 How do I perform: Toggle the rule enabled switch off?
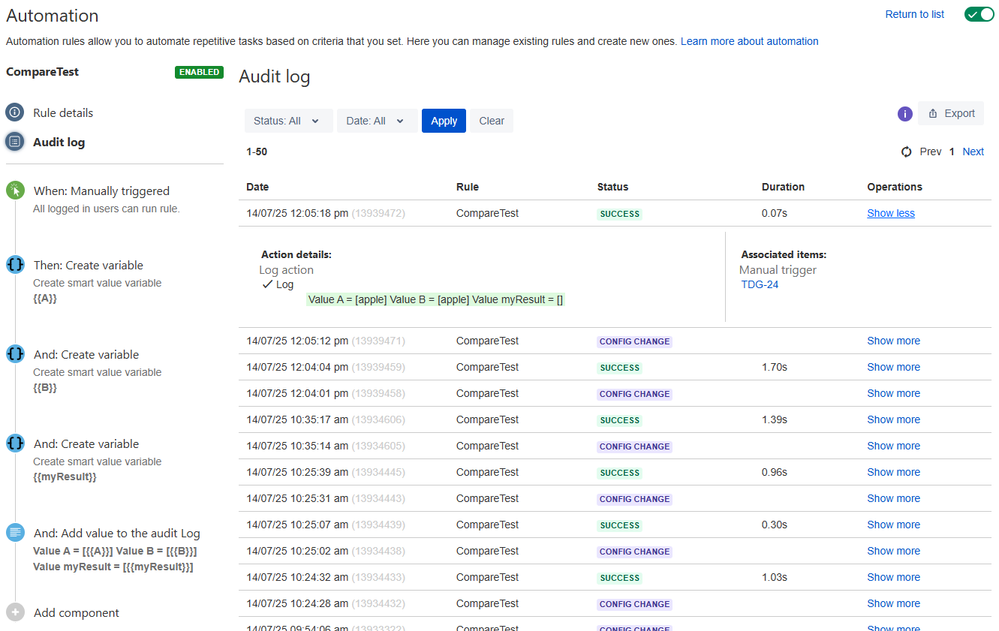coord(979,14)
